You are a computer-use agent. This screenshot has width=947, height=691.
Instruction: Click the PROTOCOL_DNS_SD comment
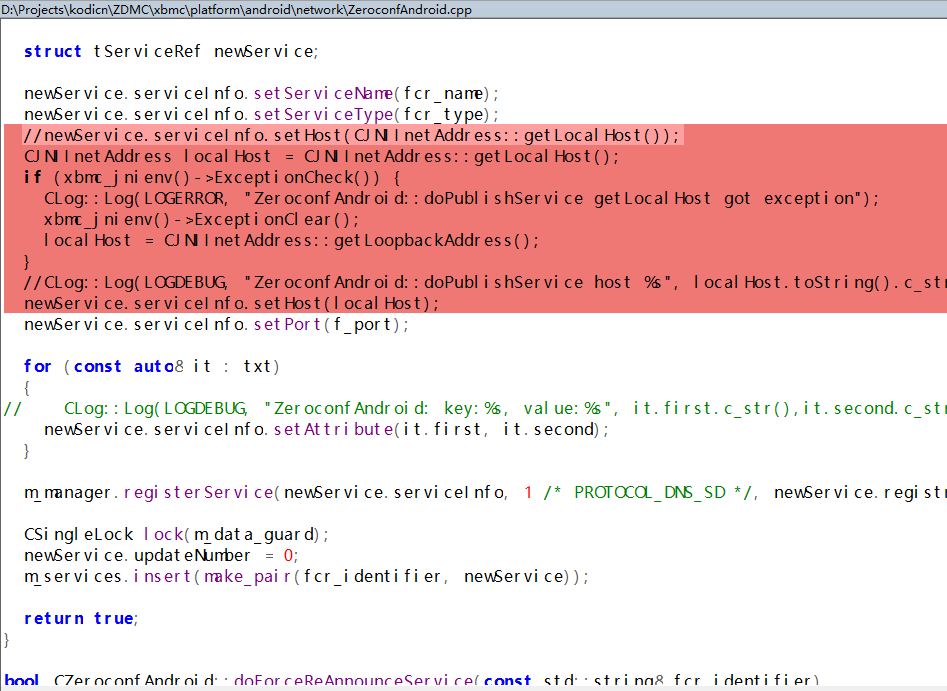click(649, 492)
